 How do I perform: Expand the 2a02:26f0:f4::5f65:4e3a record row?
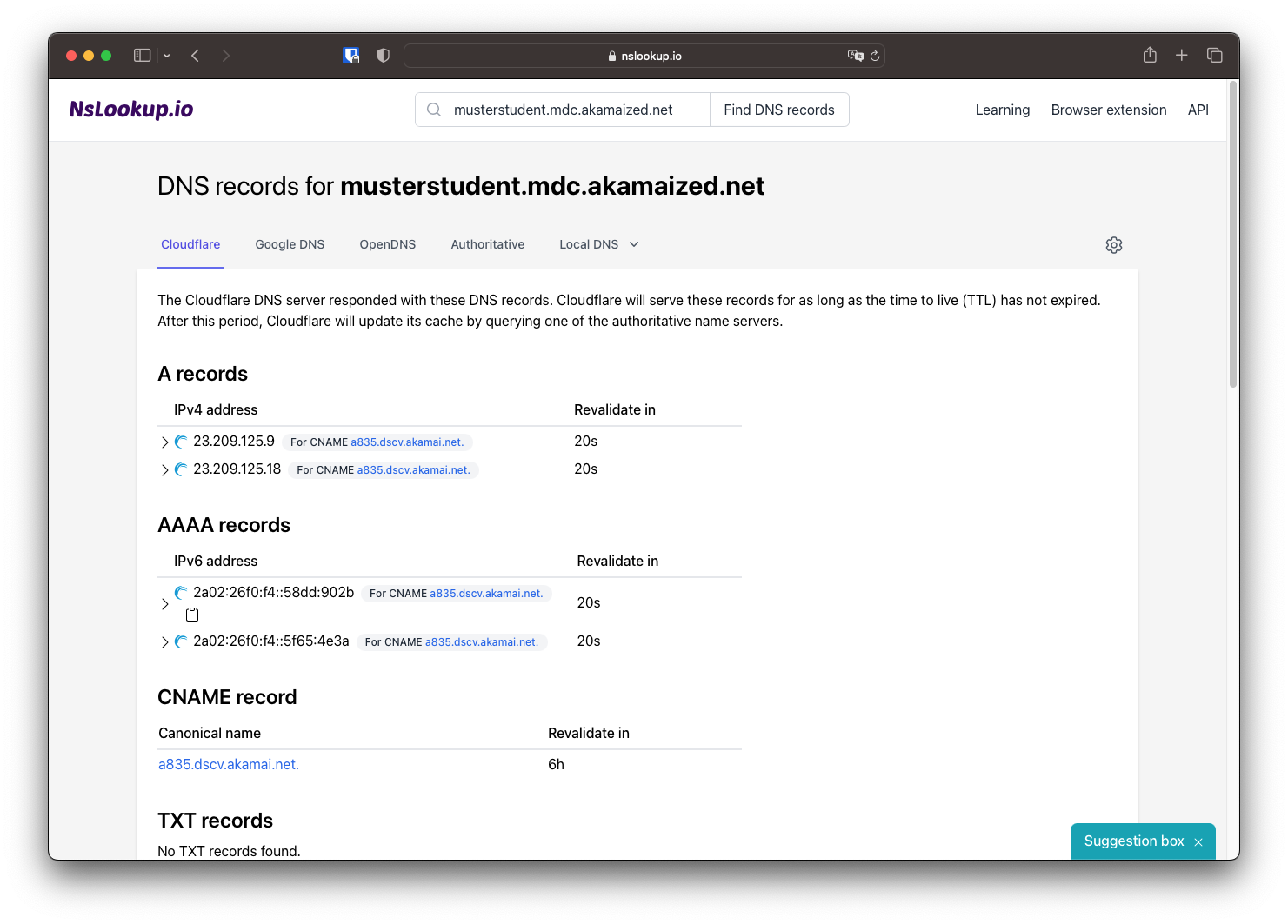(165, 642)
